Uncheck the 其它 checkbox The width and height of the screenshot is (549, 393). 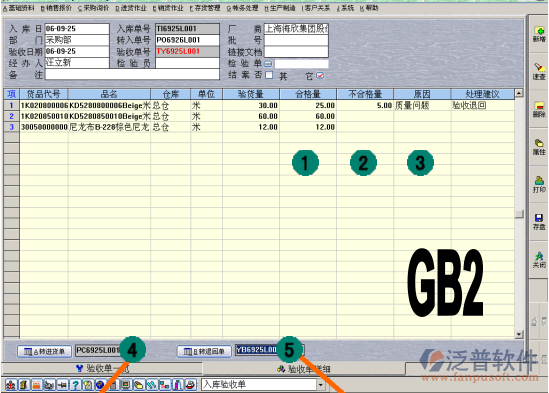[320, 75]
